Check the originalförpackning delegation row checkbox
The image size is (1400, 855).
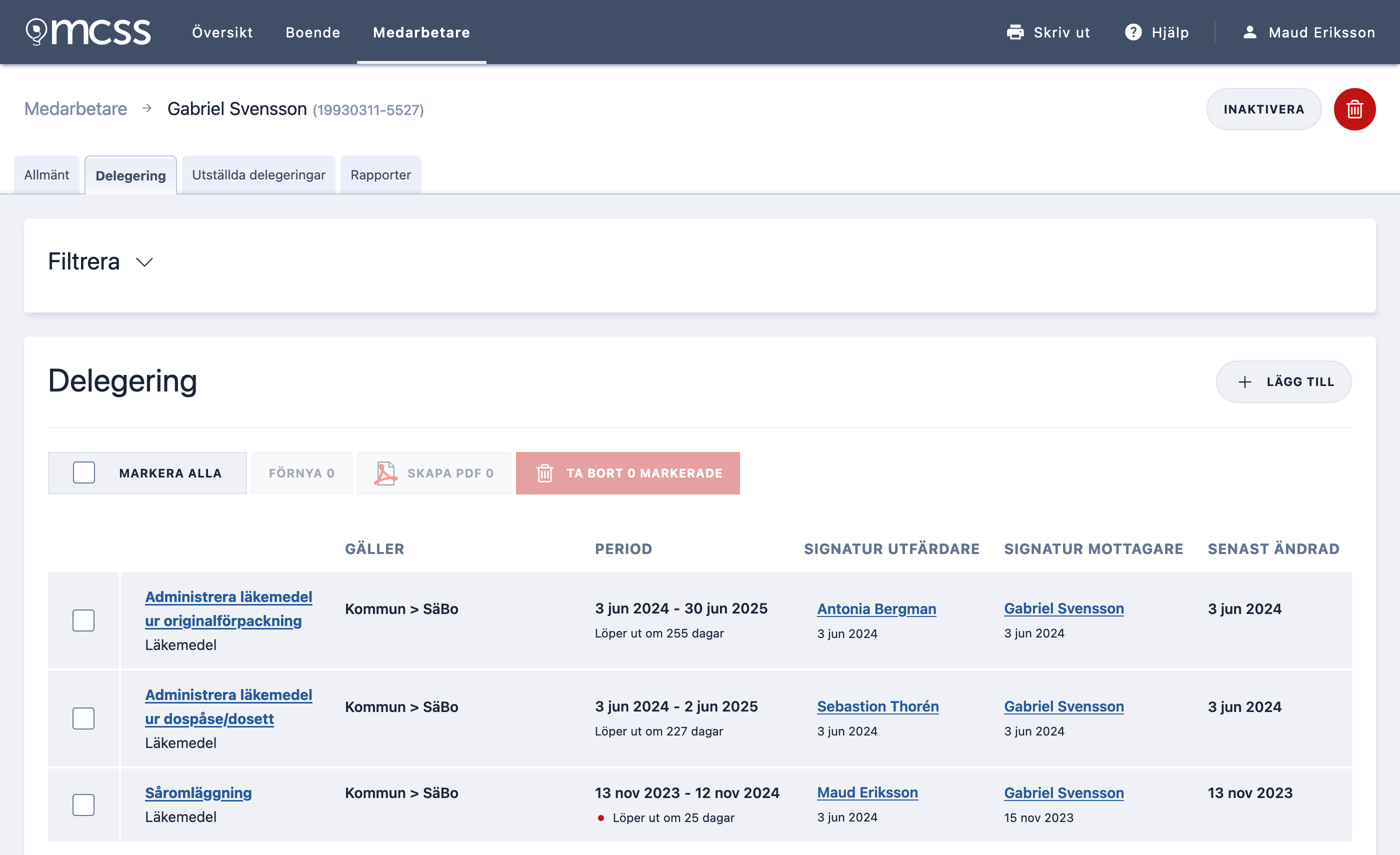(x=83, y=620)
